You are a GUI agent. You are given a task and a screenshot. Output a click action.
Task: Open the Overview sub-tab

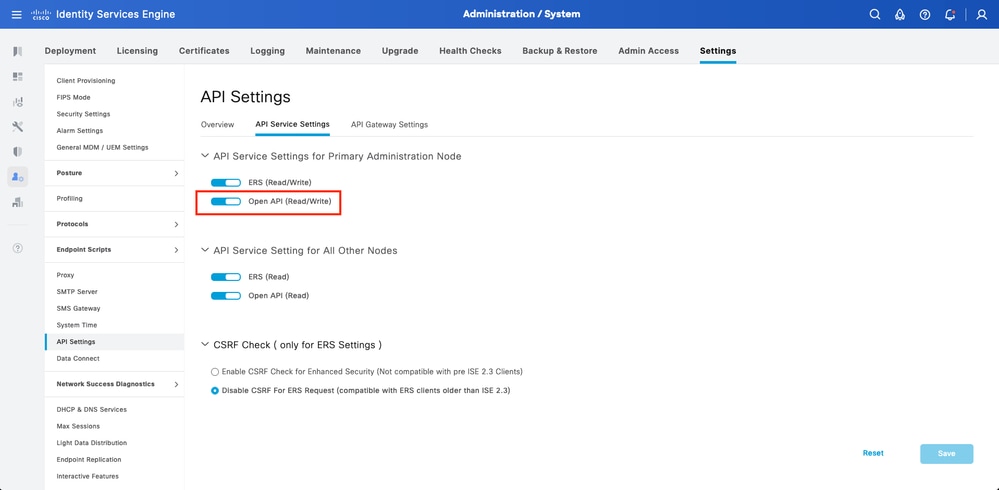coord(217,125)
